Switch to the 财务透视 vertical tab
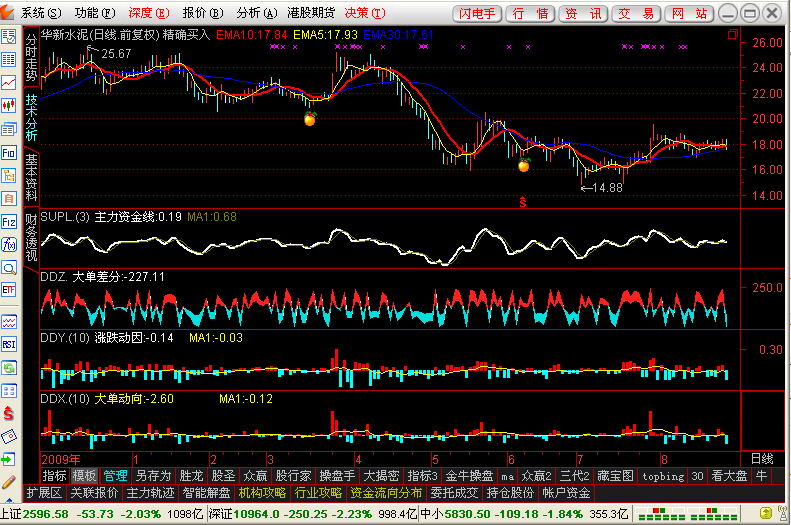The width and height of the screenshot is (791, 525). click(x=31, y=237)
